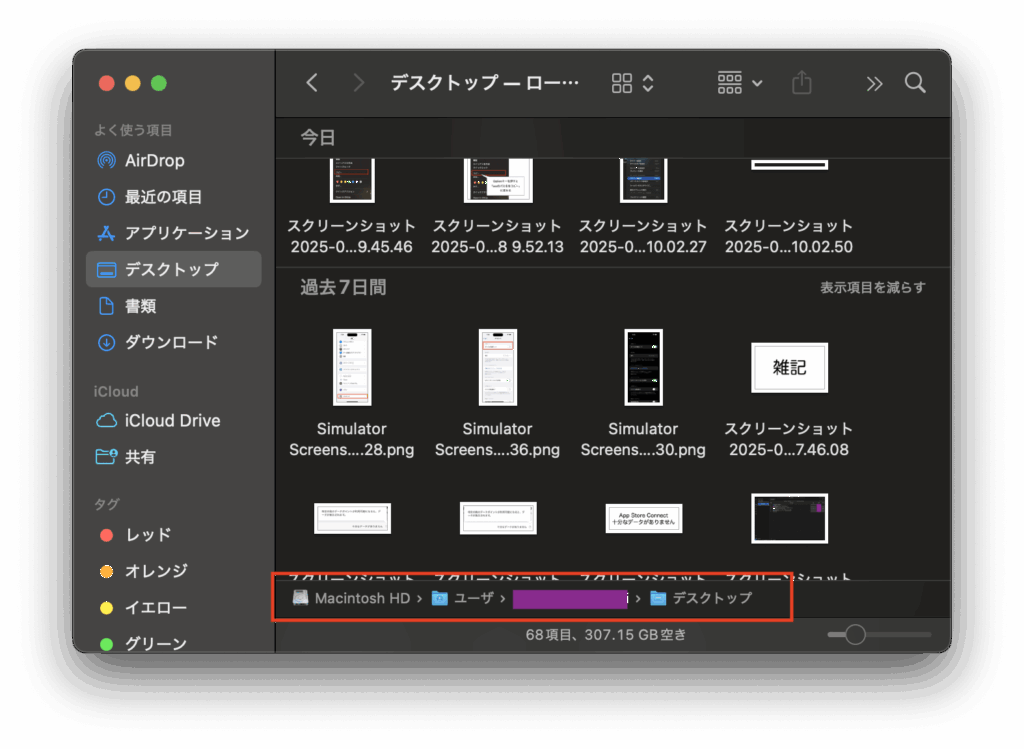
Task: Click the shared folder icon beside 共有
Action: coord(106,456)
